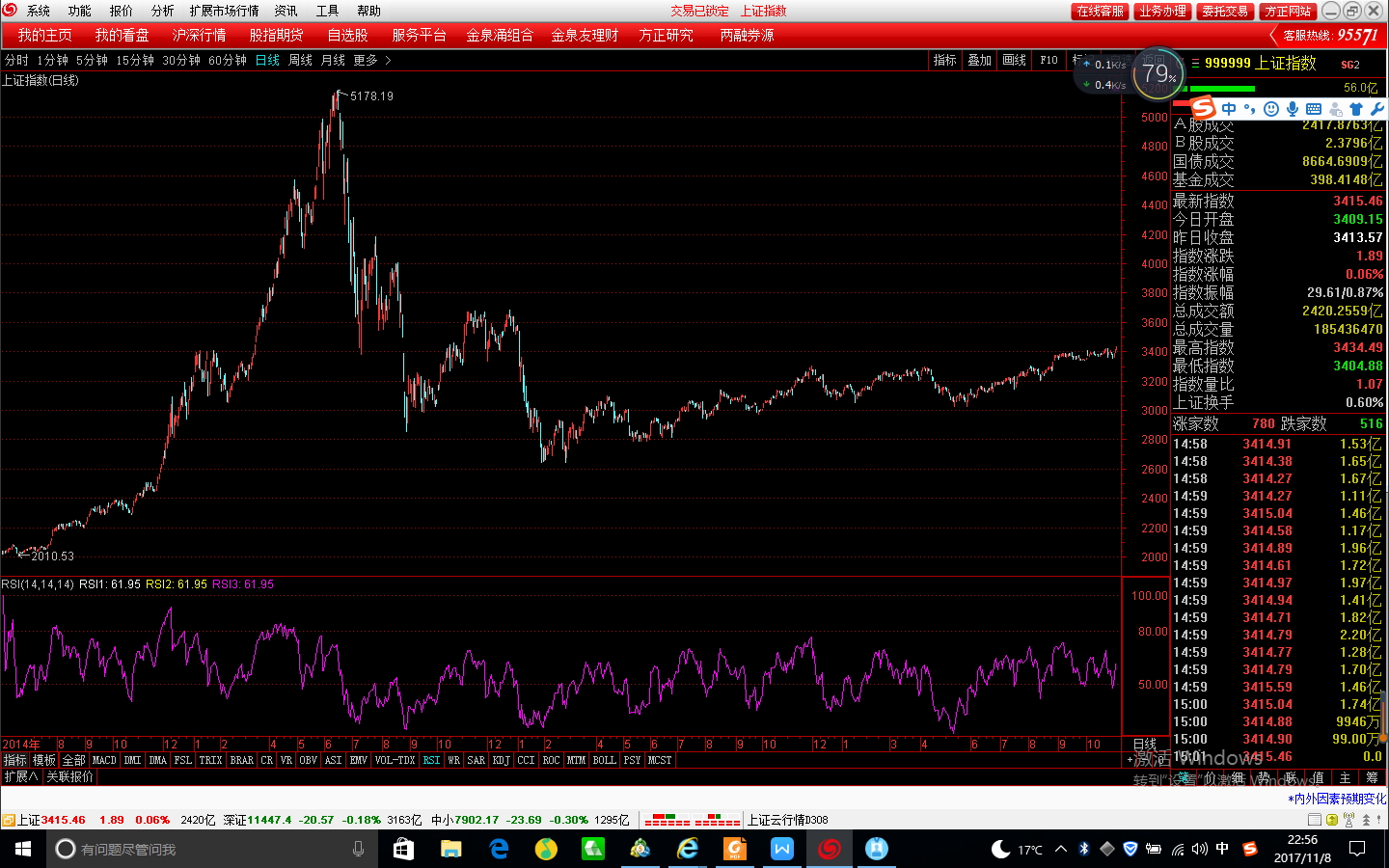Viewport: 1389px width, 868px height.
Task: Switch to 沪深行情 tab
Action: click(199, 35)
